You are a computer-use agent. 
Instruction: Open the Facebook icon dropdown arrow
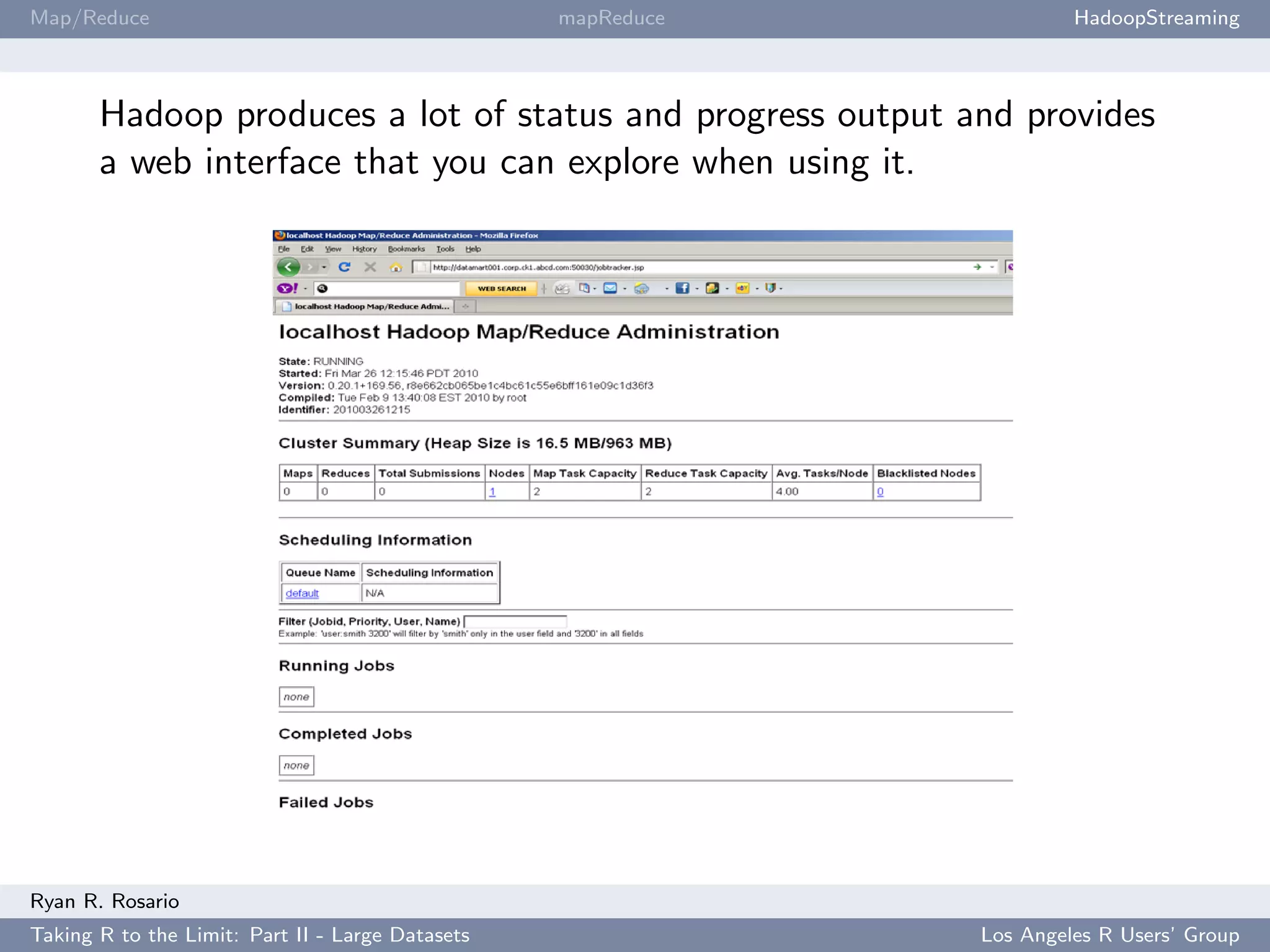tap(697, 289)
